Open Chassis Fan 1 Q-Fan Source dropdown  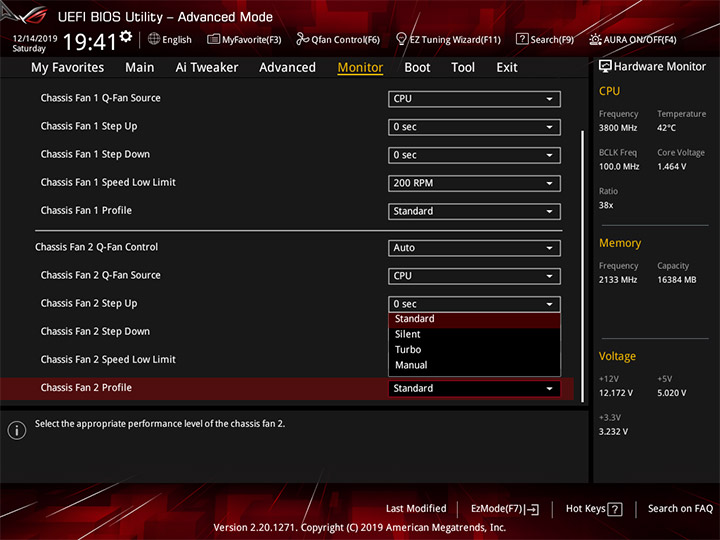tap(474, 99)
